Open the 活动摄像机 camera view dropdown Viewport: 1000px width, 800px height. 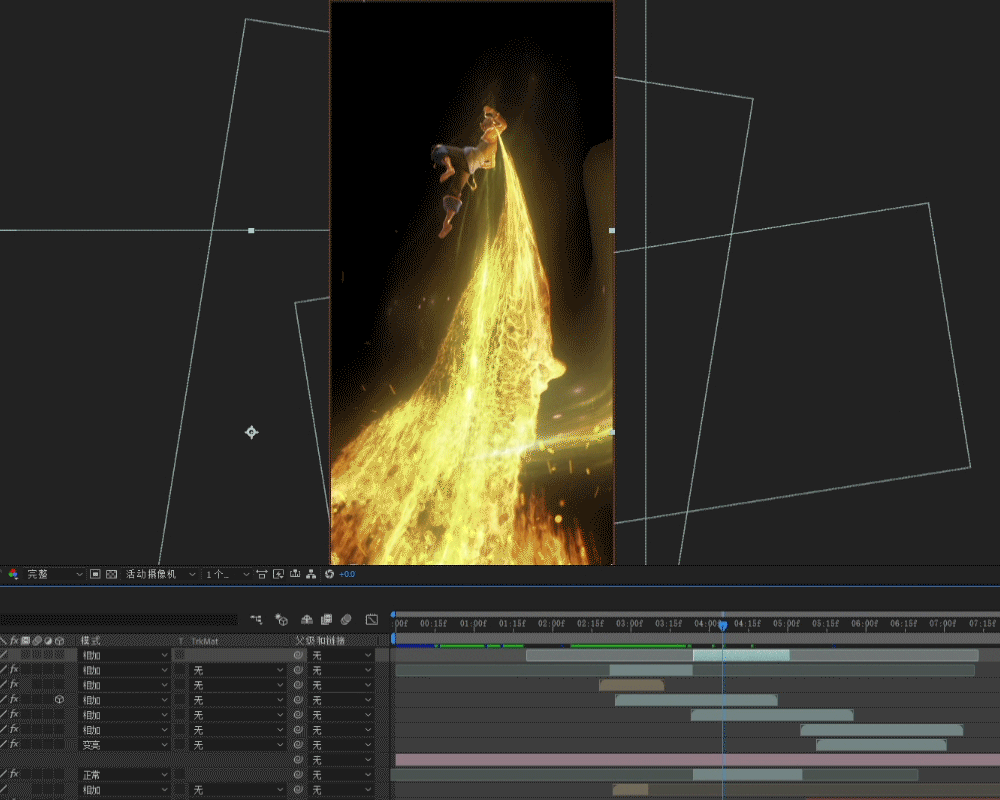coord(160,574)
